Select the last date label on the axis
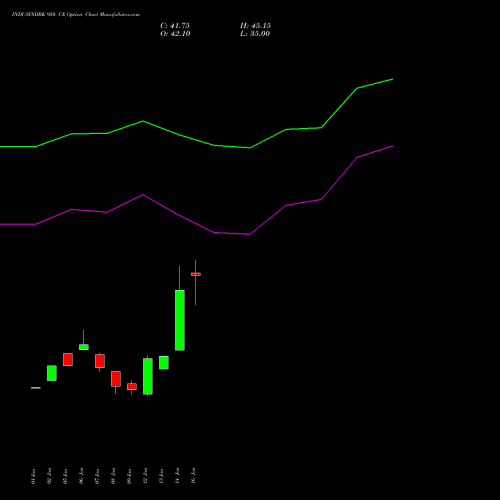The height and width of the screenshot is (500, 500). [193, 476]
